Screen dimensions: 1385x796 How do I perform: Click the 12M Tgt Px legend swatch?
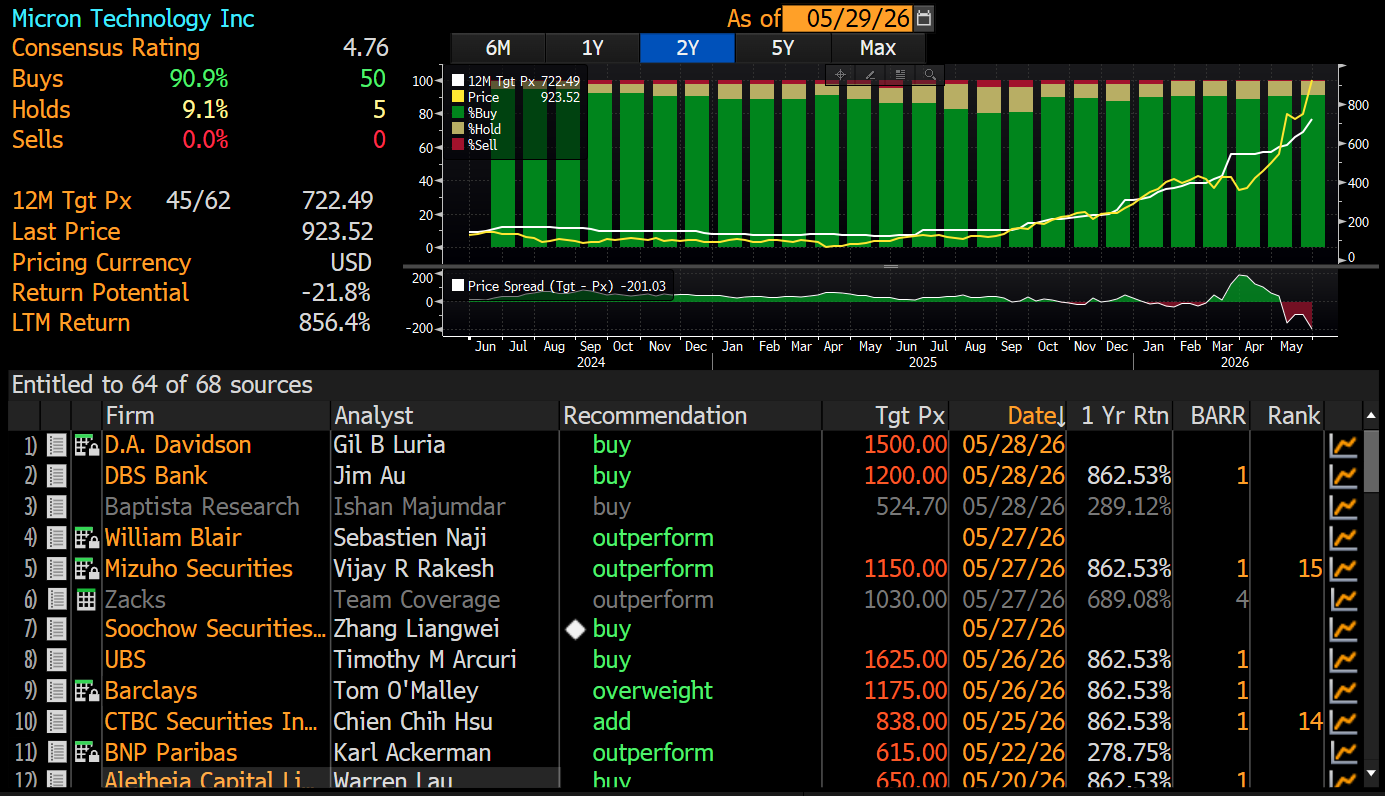458,81
